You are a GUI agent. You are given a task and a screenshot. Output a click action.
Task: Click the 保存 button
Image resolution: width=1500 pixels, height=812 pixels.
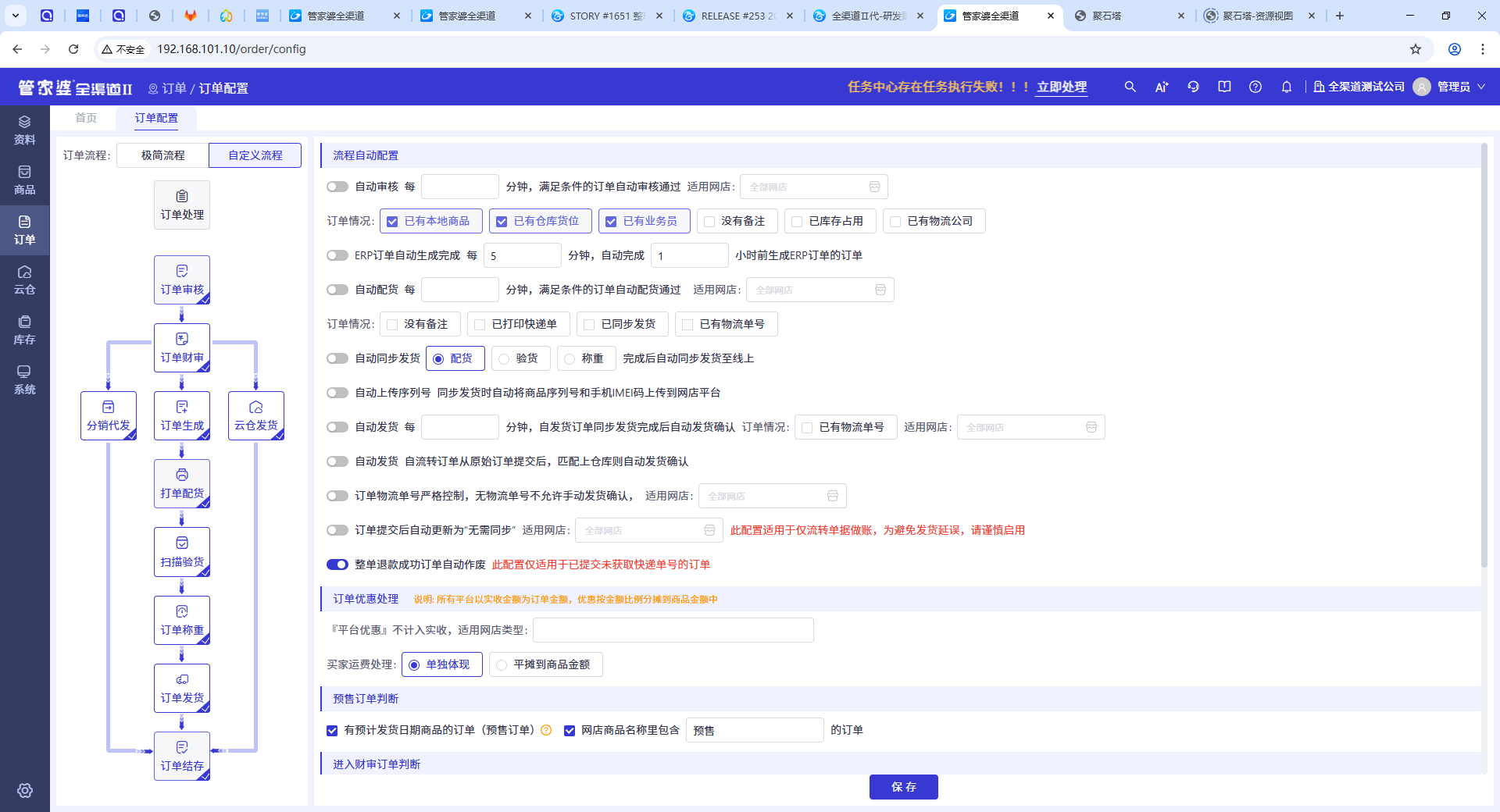(903, 787)
